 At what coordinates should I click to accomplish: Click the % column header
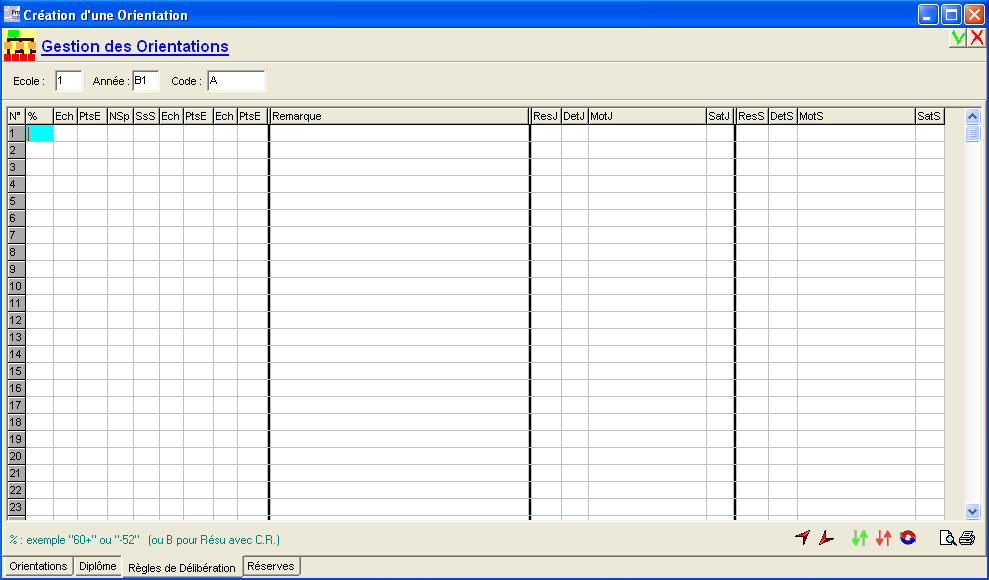pyautogui.click(x=39, y=116)
